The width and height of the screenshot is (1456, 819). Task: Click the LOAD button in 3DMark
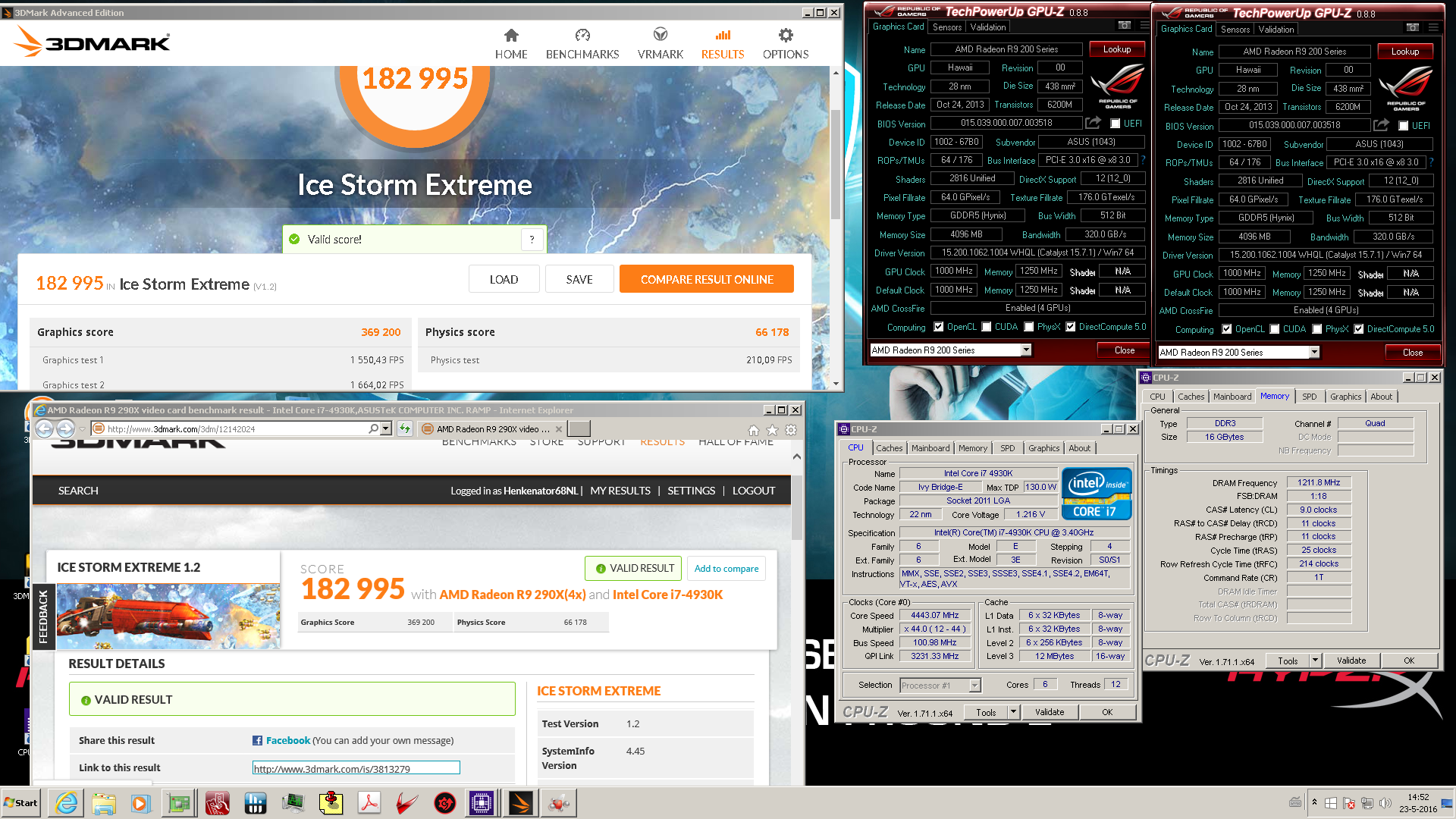coord(504,279)
